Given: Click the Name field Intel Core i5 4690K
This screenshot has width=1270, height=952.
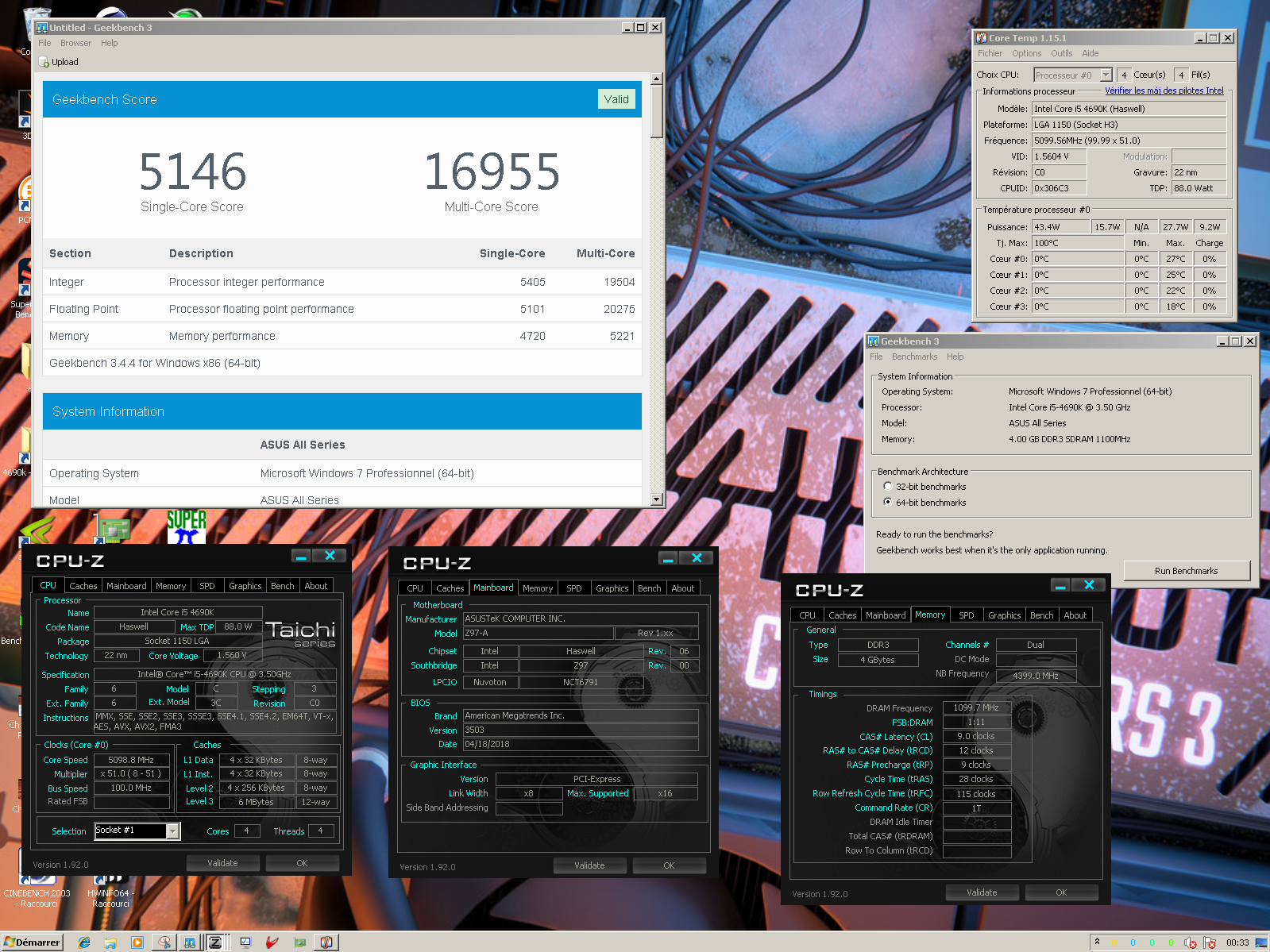Looking at the screenshot, I should [178, 612].
